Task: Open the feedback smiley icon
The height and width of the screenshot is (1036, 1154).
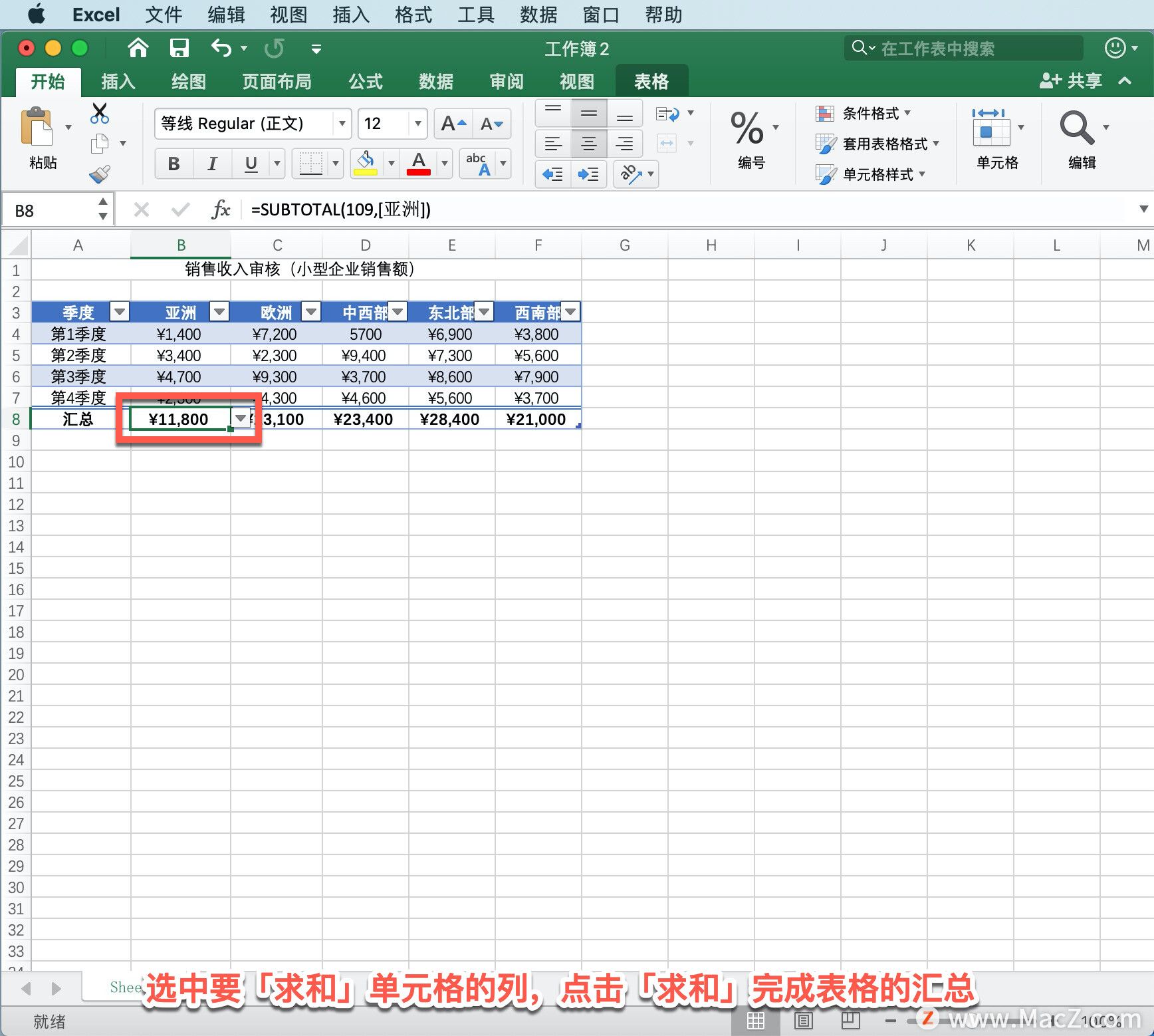Action: (x=1115, y=48)
